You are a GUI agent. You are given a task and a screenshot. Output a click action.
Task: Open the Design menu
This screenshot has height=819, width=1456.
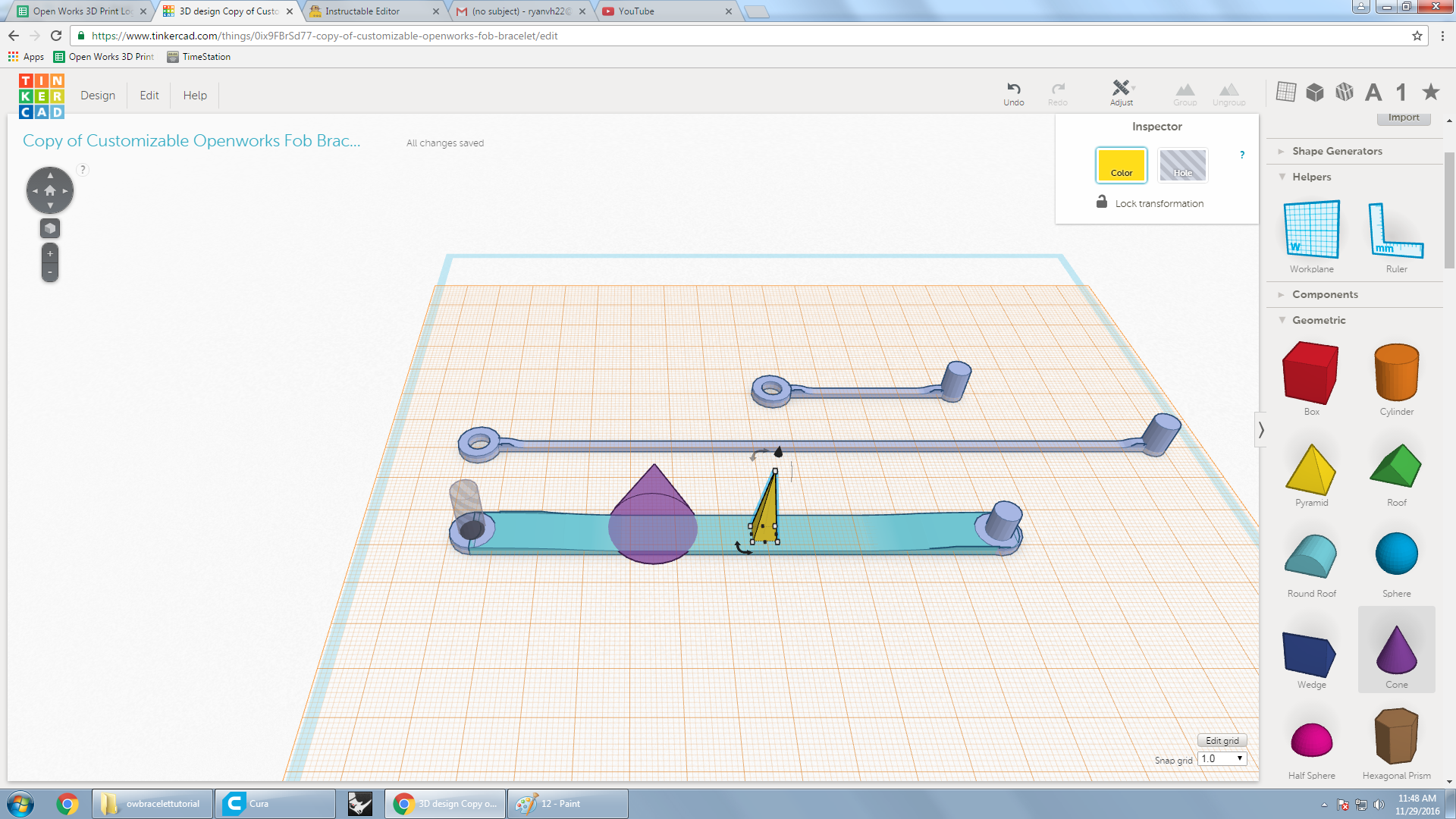(98, 96)
